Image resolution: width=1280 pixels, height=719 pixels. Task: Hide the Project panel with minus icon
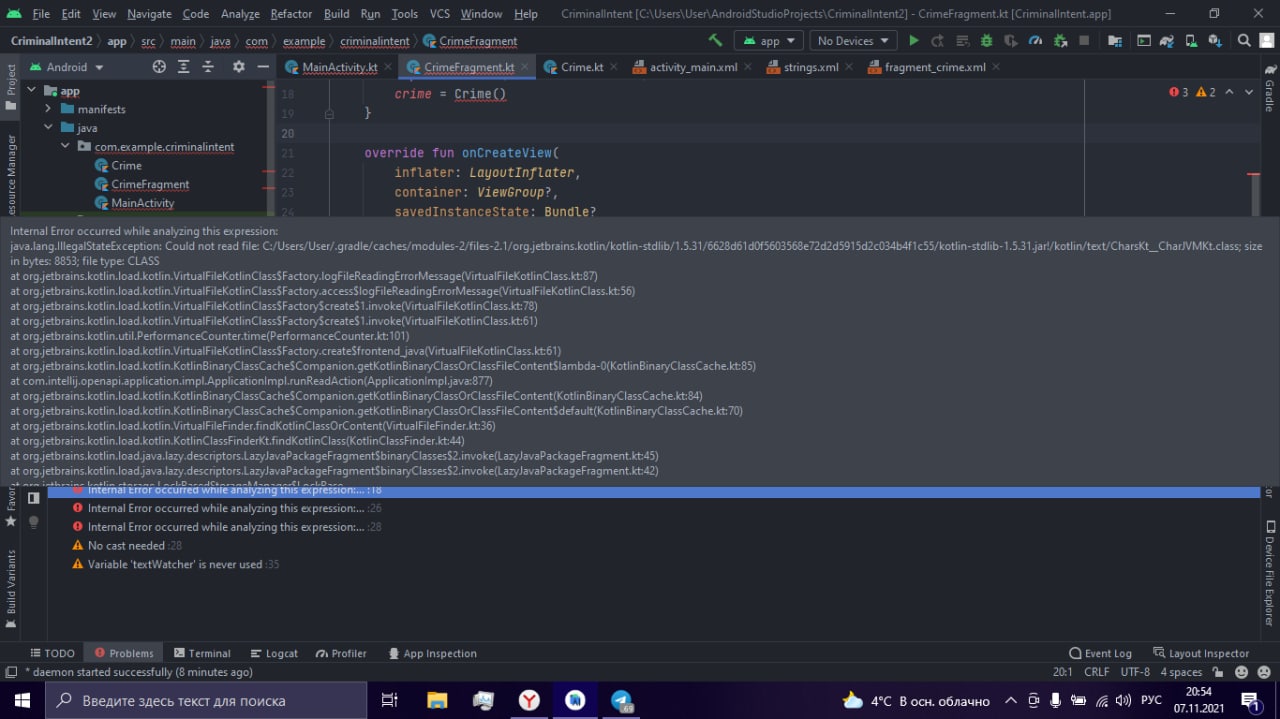click(262, 67)
